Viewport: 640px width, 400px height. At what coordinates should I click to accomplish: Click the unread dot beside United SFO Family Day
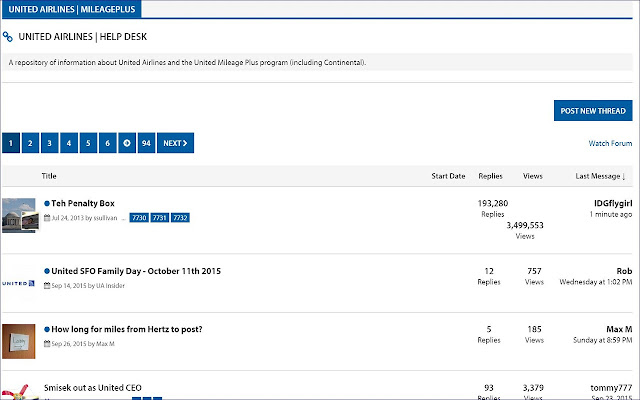[x=47, y=271]
